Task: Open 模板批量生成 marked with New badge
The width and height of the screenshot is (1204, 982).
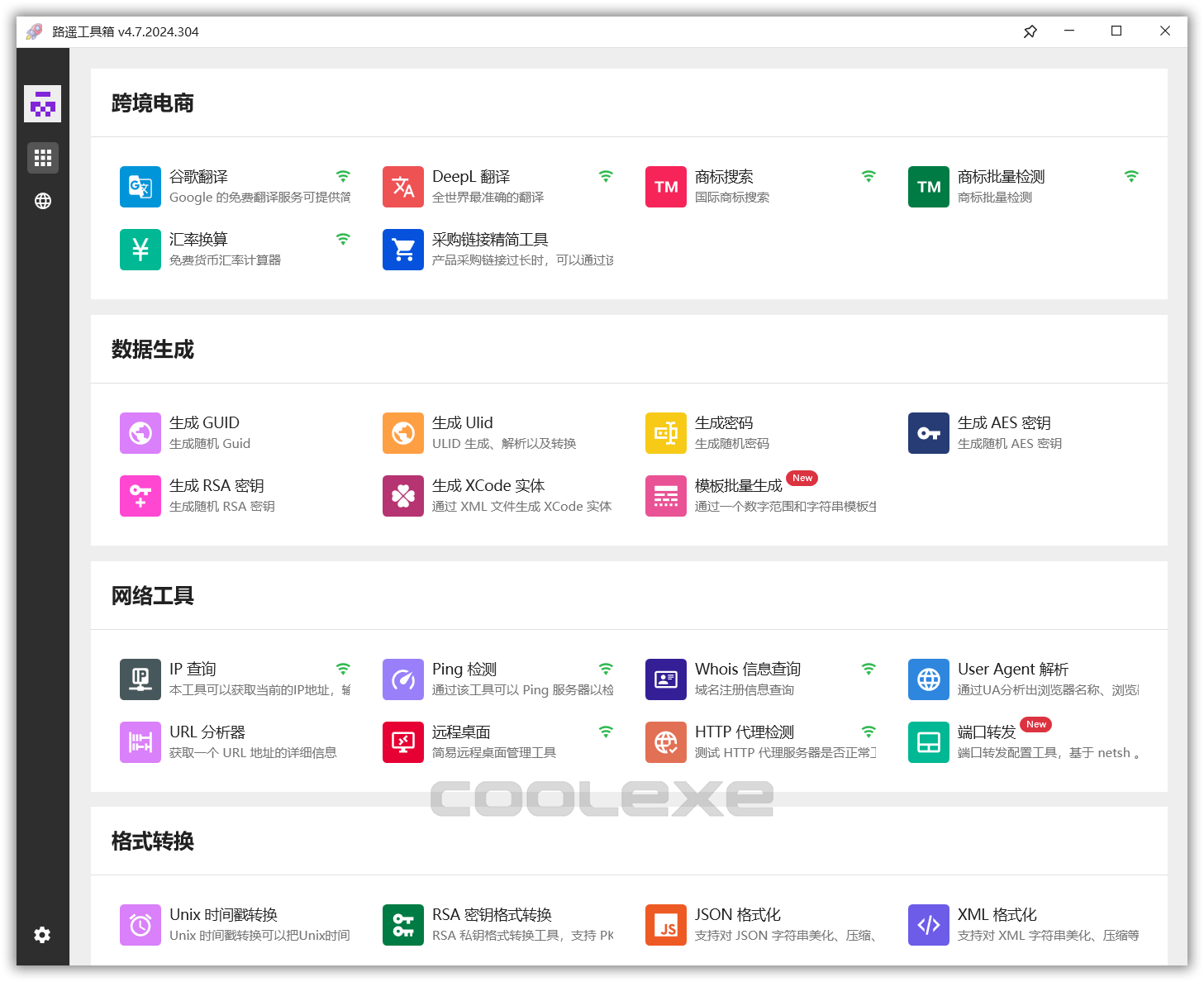Action: 738,495
